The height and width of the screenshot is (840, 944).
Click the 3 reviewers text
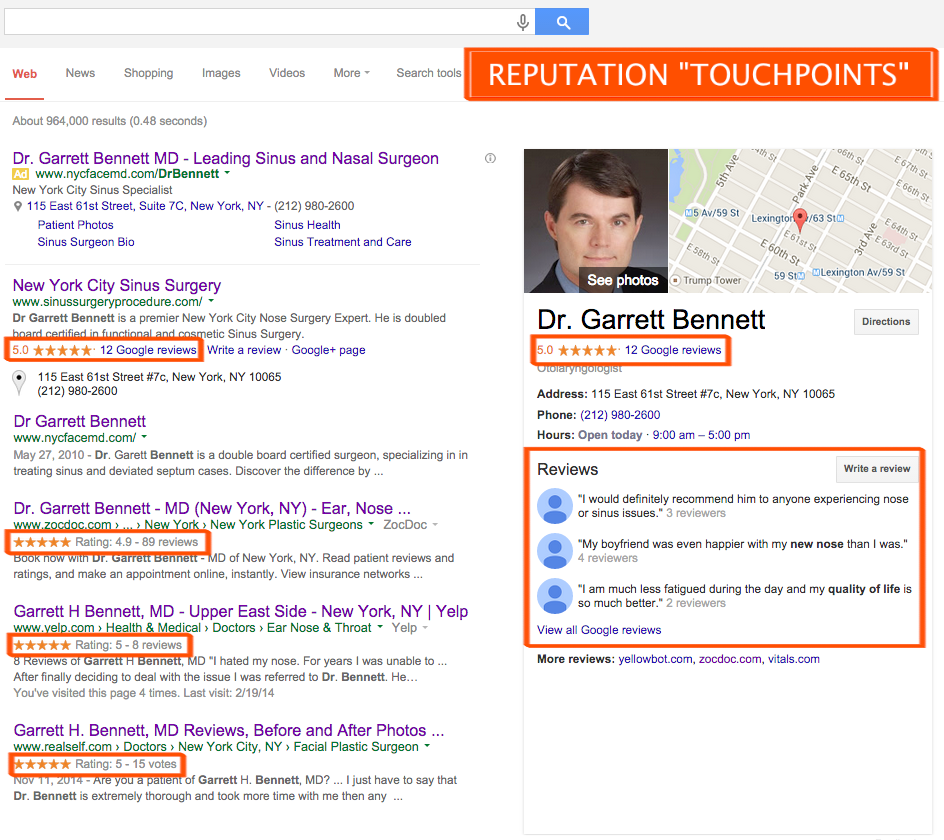pyautogui.click(x=696, y=513)
